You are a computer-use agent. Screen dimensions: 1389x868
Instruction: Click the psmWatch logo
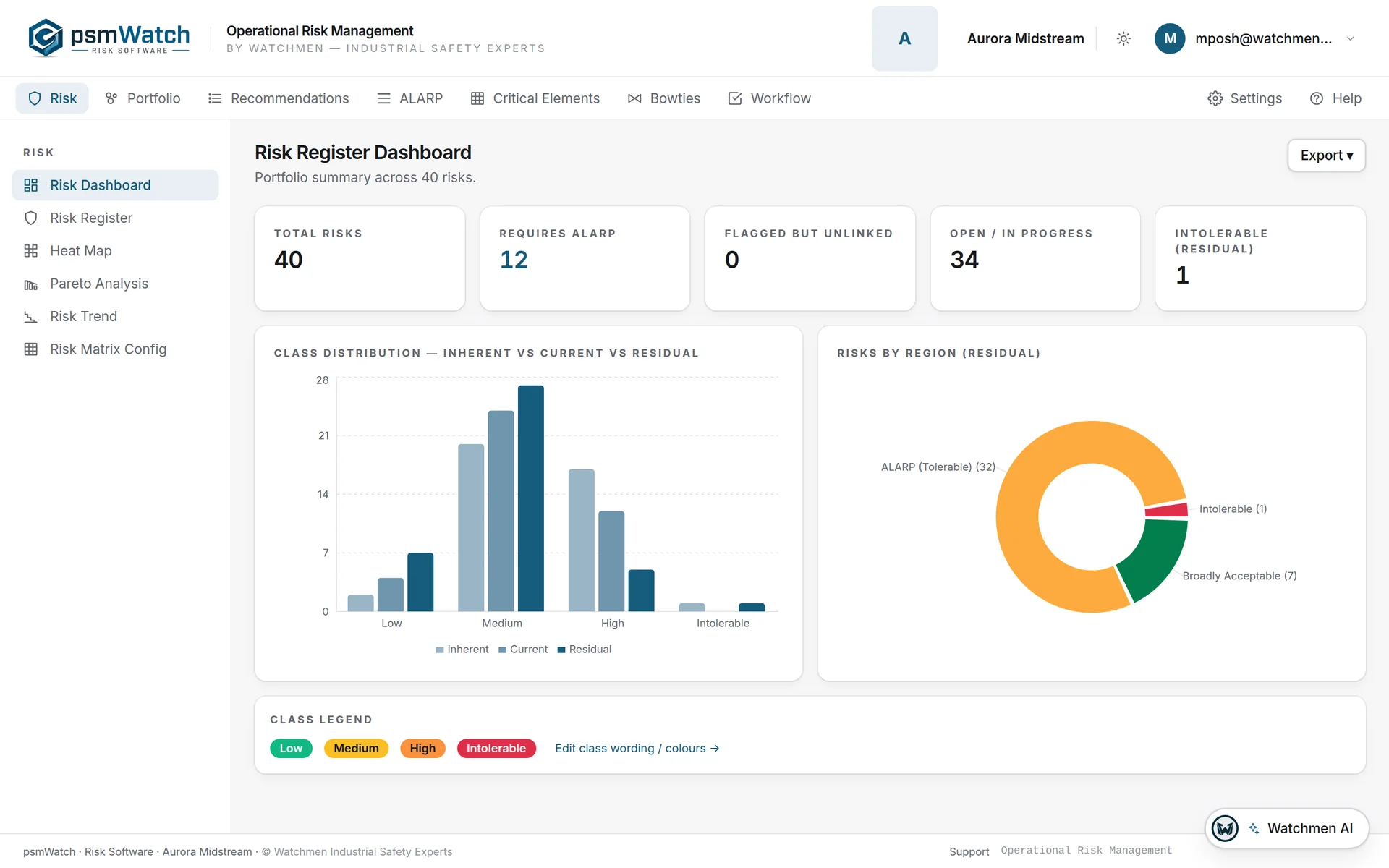pyautogui.click(x=109, y=38)
